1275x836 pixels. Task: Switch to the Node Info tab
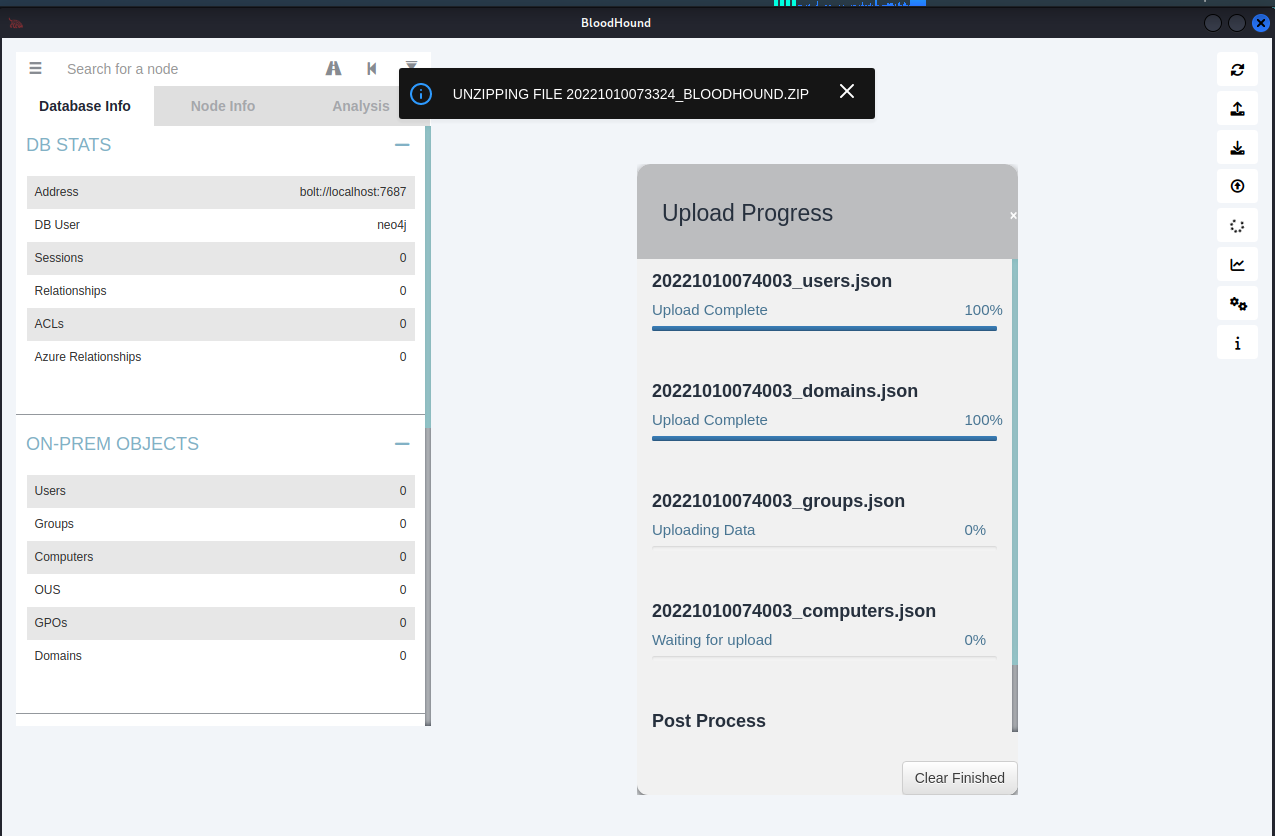coord(223,106)
